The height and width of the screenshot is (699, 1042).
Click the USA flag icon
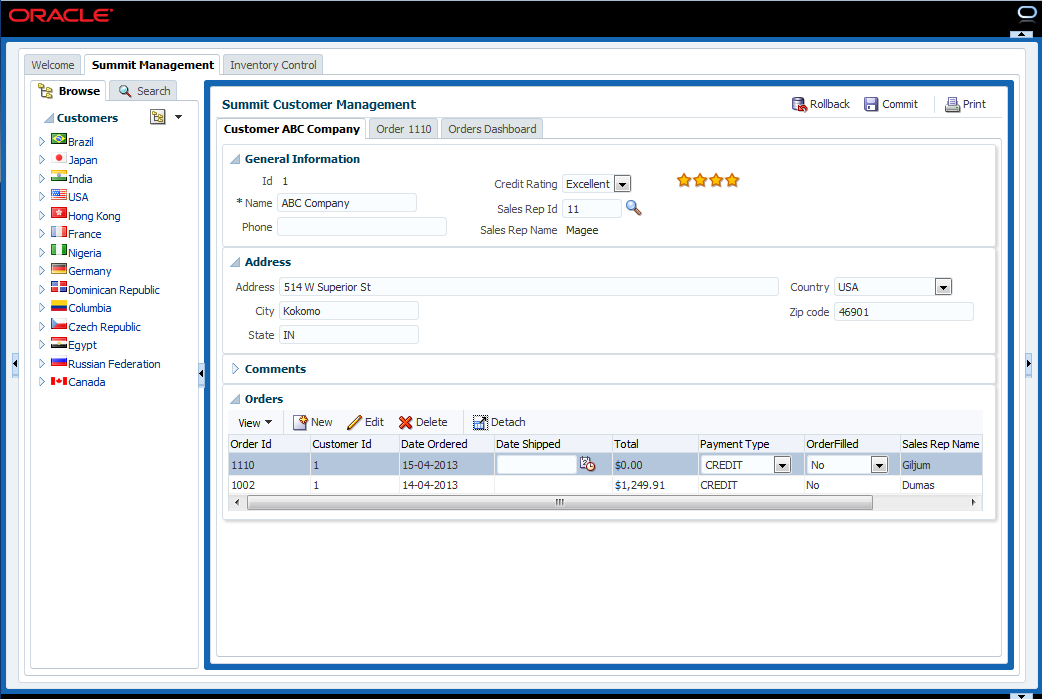coord(59,195)
